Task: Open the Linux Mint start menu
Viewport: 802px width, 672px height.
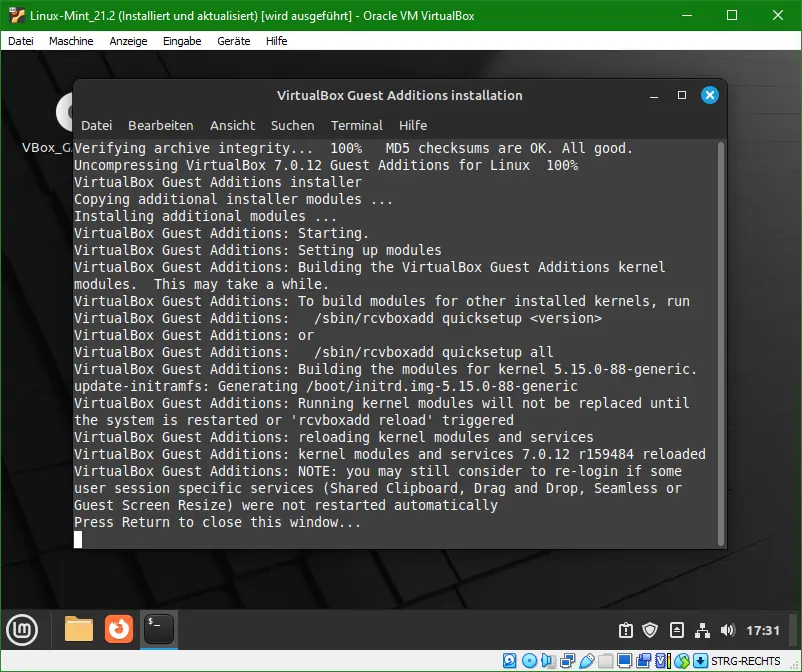Action: (x=22, y=630)
